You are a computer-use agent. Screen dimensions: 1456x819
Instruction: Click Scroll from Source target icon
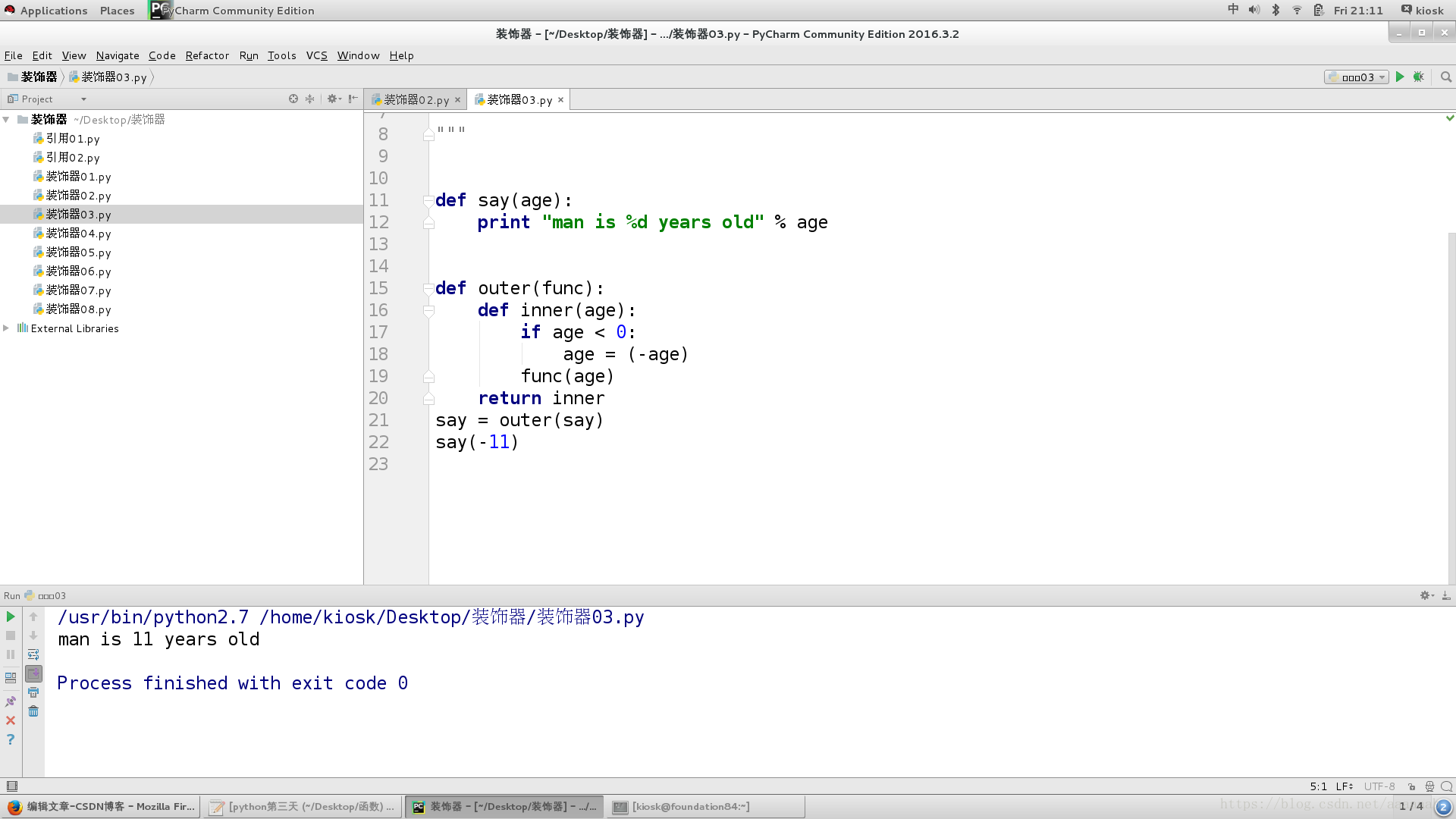point(293,99)
